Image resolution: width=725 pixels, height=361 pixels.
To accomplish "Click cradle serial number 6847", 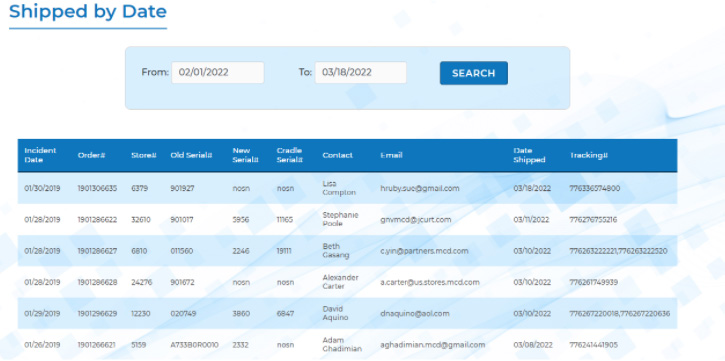I will click(285, 313).
